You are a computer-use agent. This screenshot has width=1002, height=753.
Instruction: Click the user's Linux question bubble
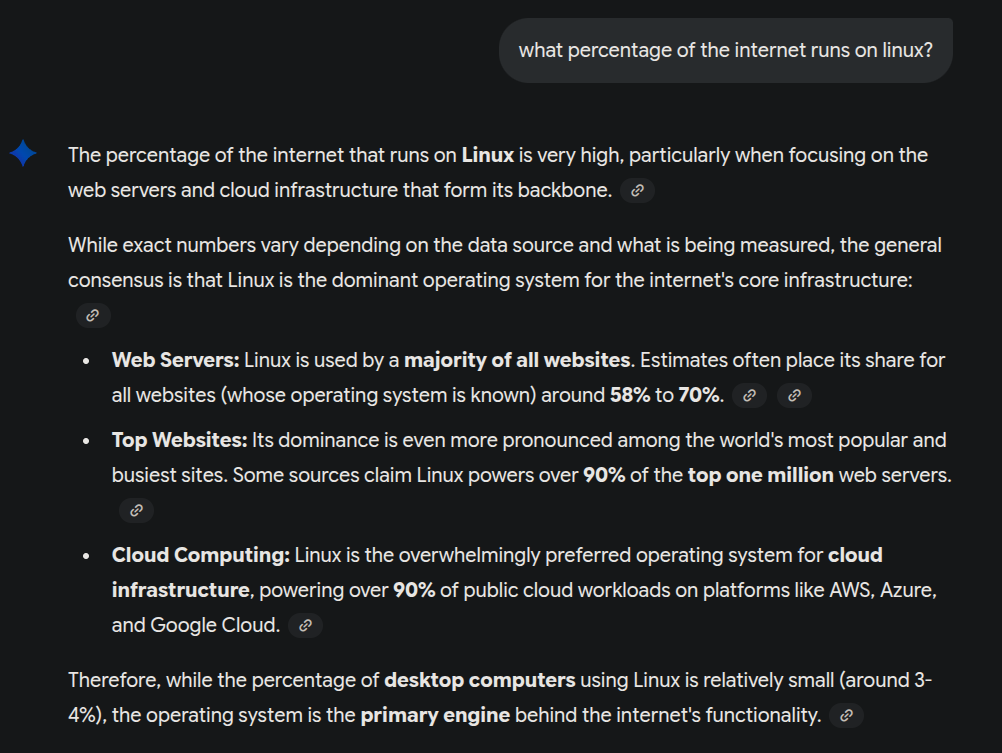pyautogui.click(x=725, y=50)
